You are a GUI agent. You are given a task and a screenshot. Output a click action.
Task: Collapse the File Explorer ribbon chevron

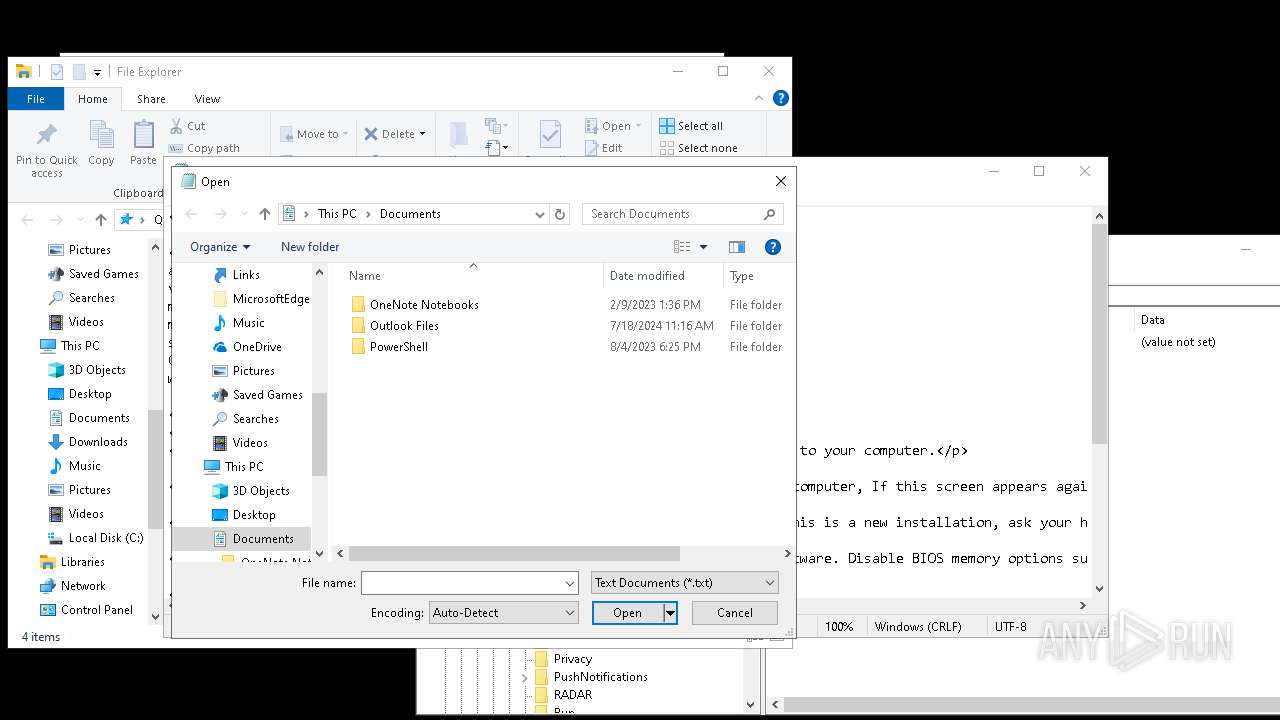(759, 98)
